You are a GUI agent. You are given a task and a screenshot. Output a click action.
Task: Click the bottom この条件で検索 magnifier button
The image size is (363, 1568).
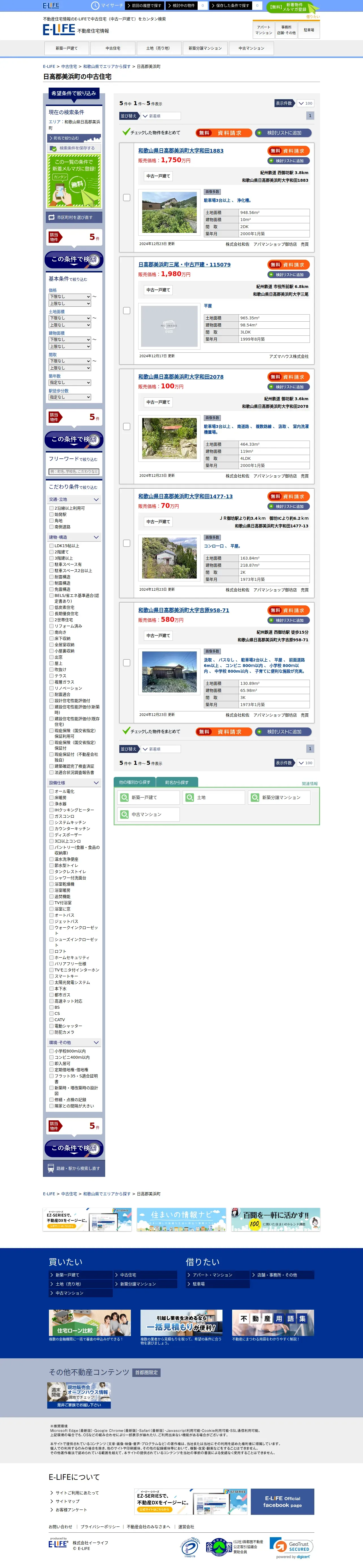[x=74, y=1148]
